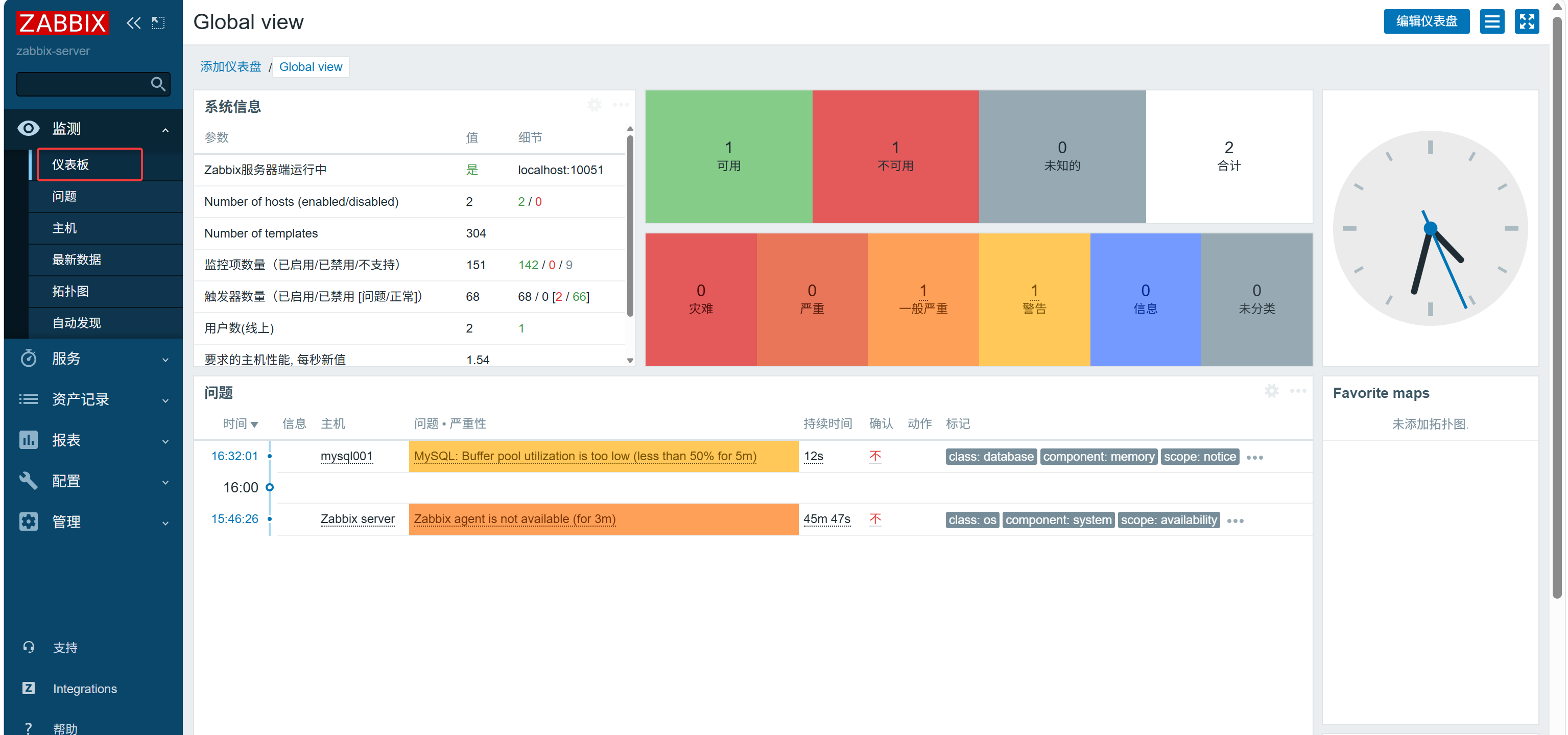Image resolution: width=1568 pixels, height=735 pixels.
Task: Click the list icon beside 资产记录
Action: coord(29,399)
